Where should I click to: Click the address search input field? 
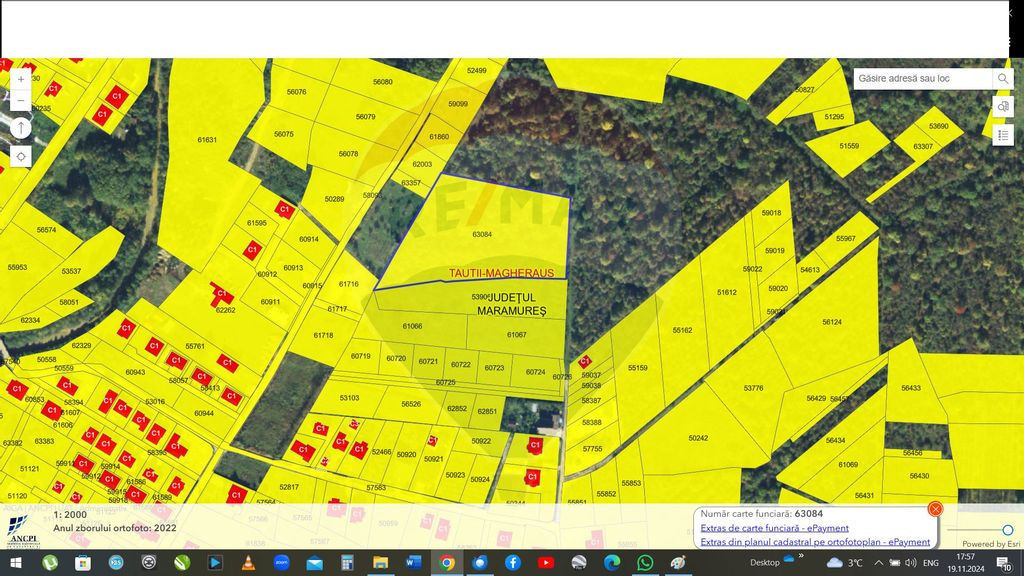[922, 79]
